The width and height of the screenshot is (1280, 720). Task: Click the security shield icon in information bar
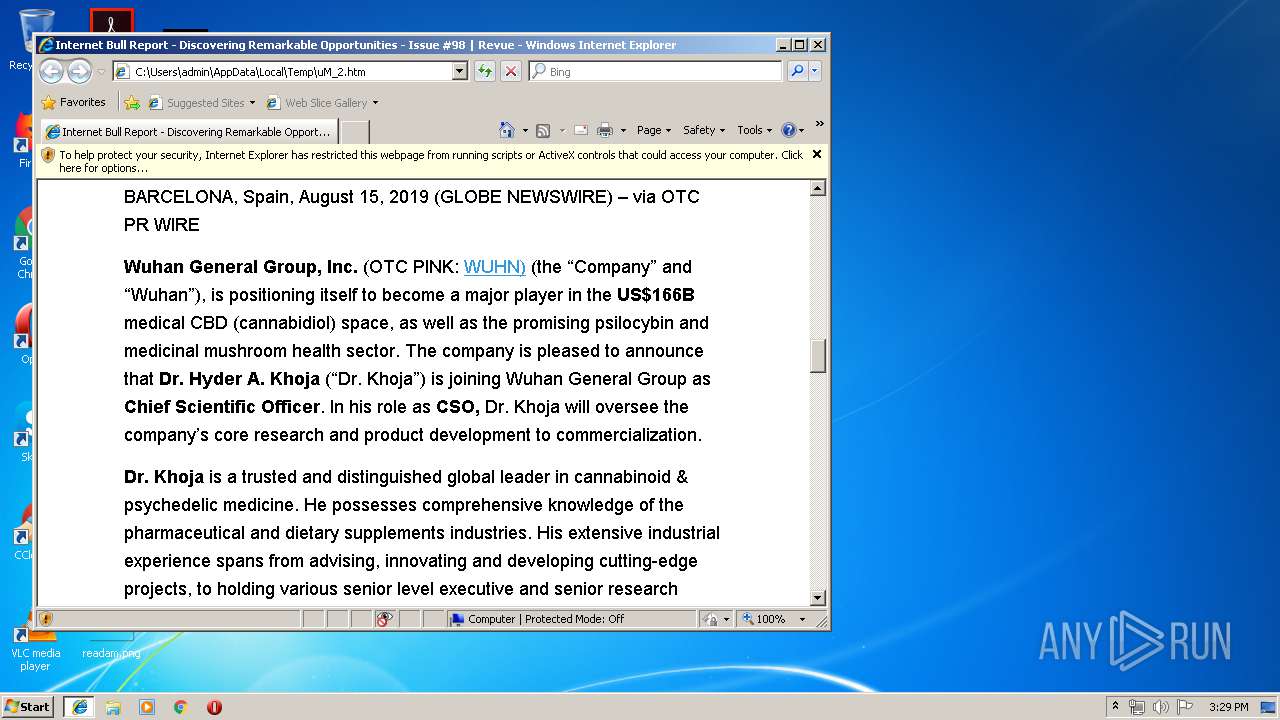(48, 155)
